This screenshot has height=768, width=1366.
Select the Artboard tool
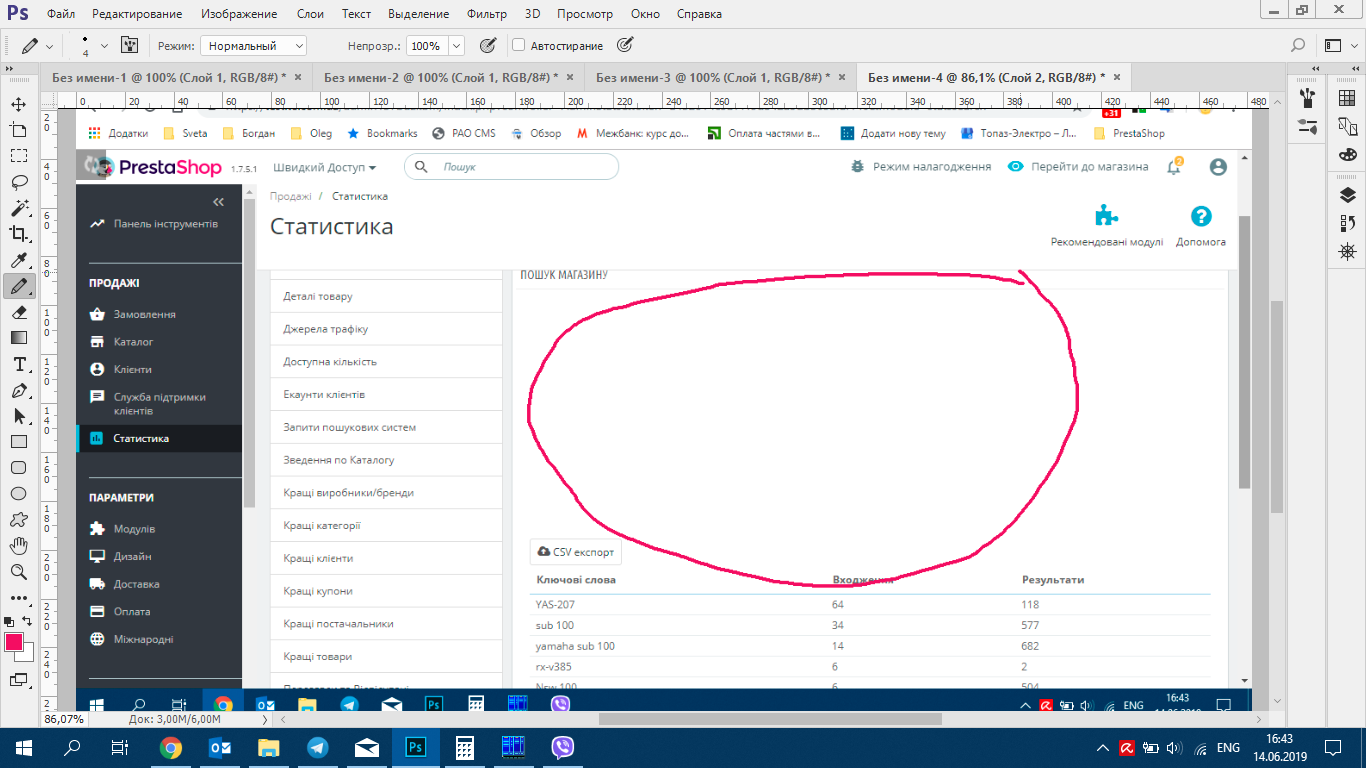18,130
